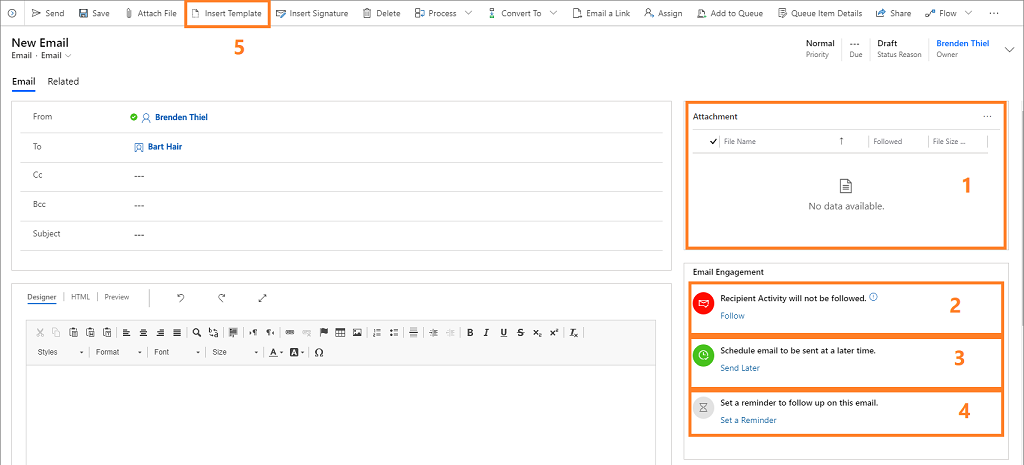Click the Cc field
Screen dimensions: 1024x465
click(x=342, y=176)
